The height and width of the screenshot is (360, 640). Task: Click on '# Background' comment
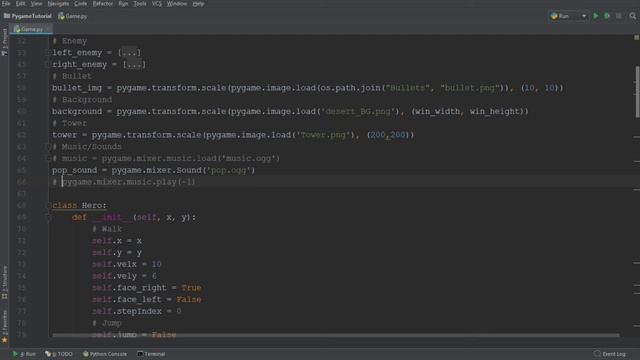[82, 100]
